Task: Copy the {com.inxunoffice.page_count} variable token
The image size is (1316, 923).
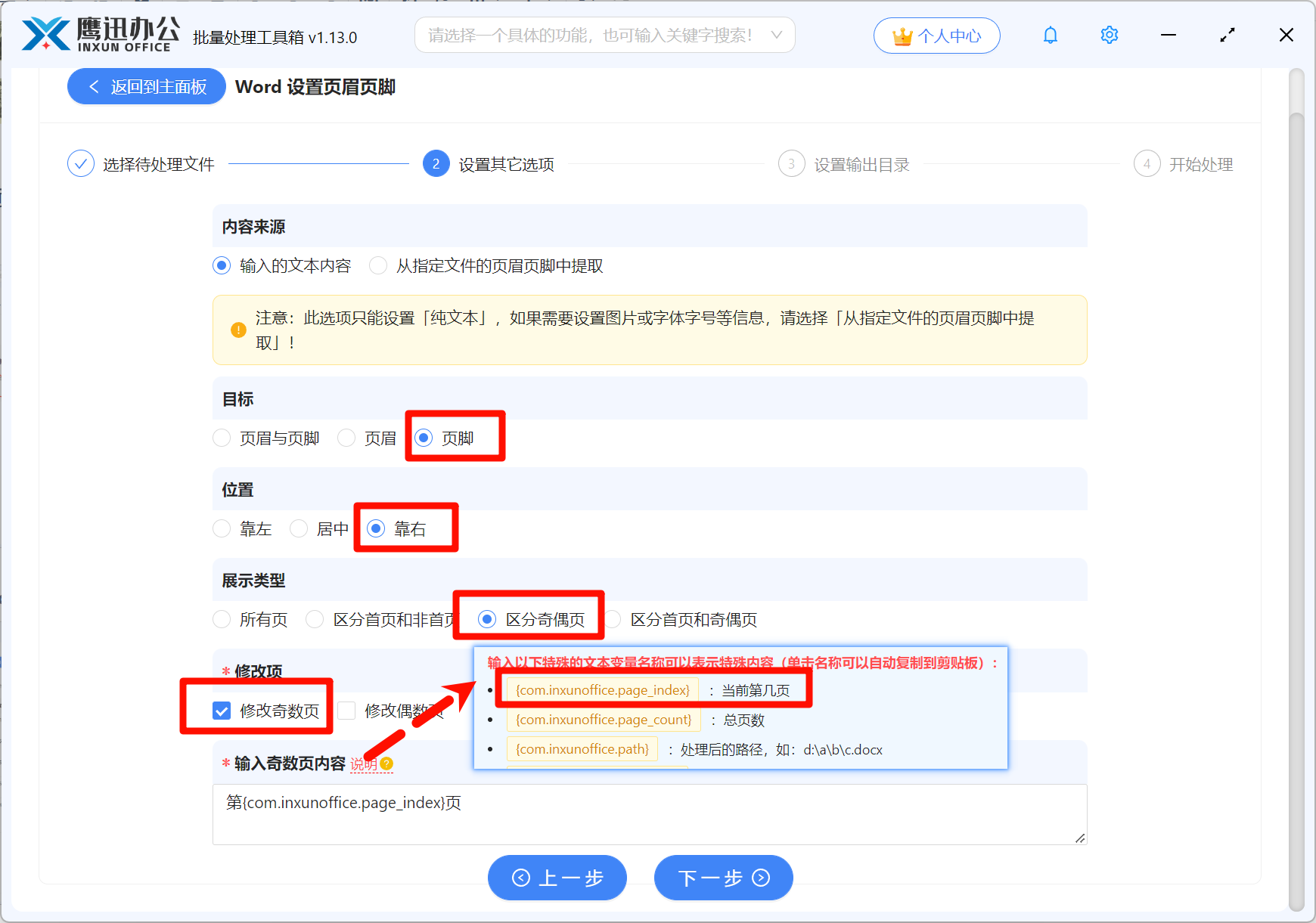Action: click(x=603, y=719)
